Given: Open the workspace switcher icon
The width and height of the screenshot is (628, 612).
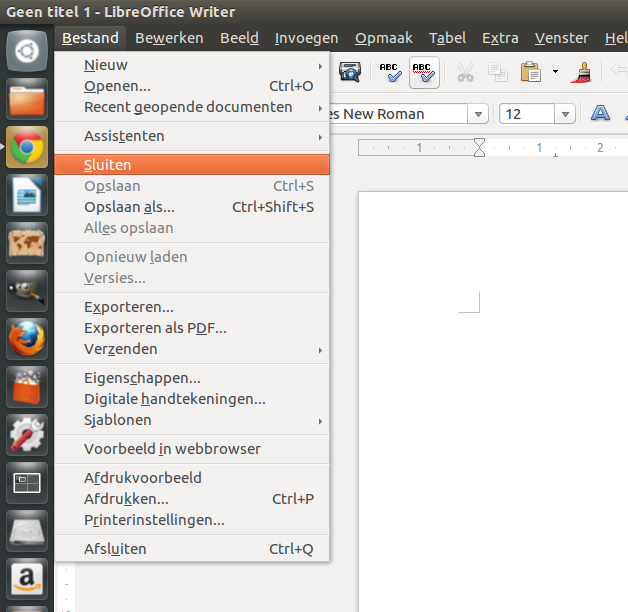Looking at the screenshot, I should click(27, 483).
